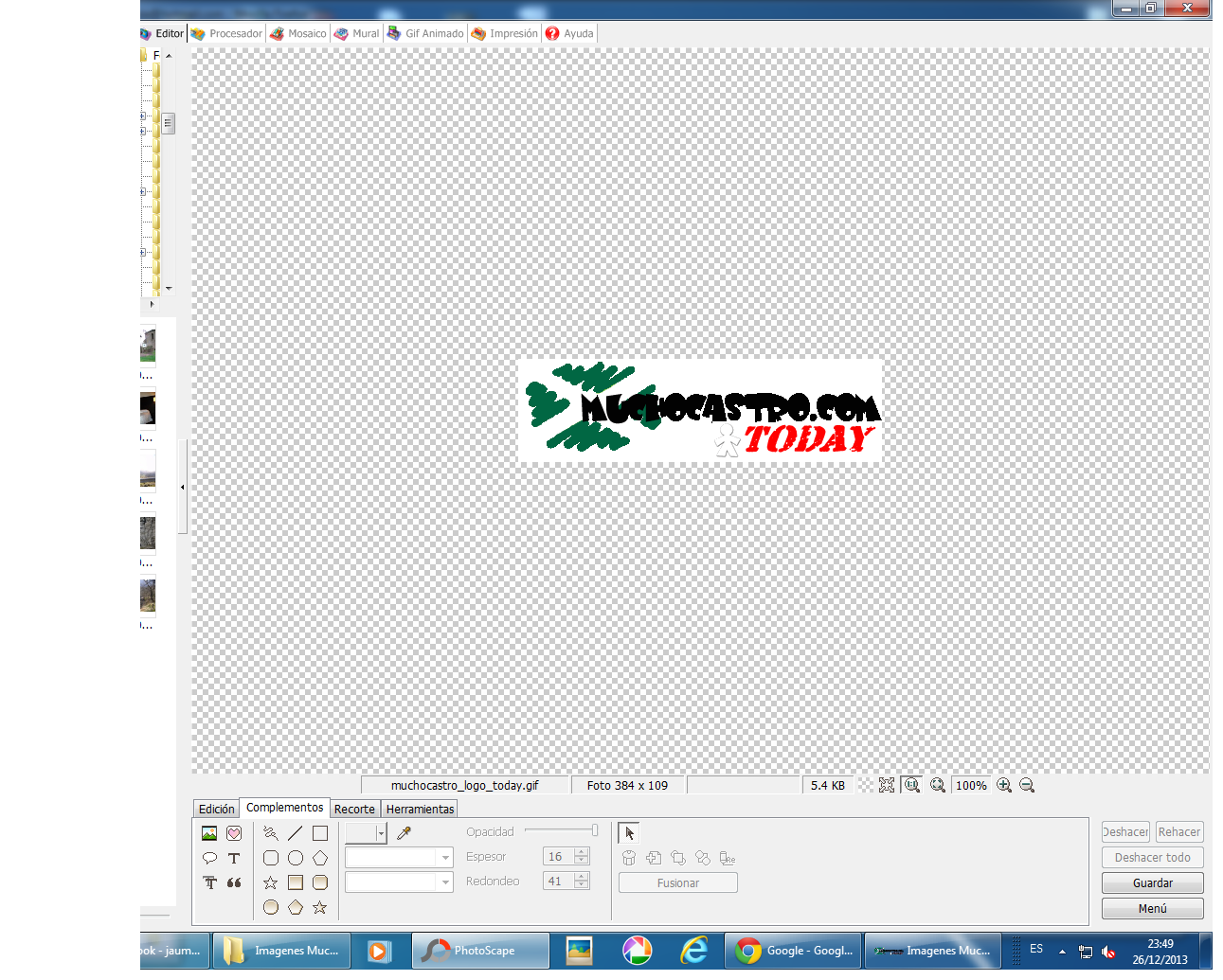
Task: Select the Editor tab
Action: click(x=163, y=33)
